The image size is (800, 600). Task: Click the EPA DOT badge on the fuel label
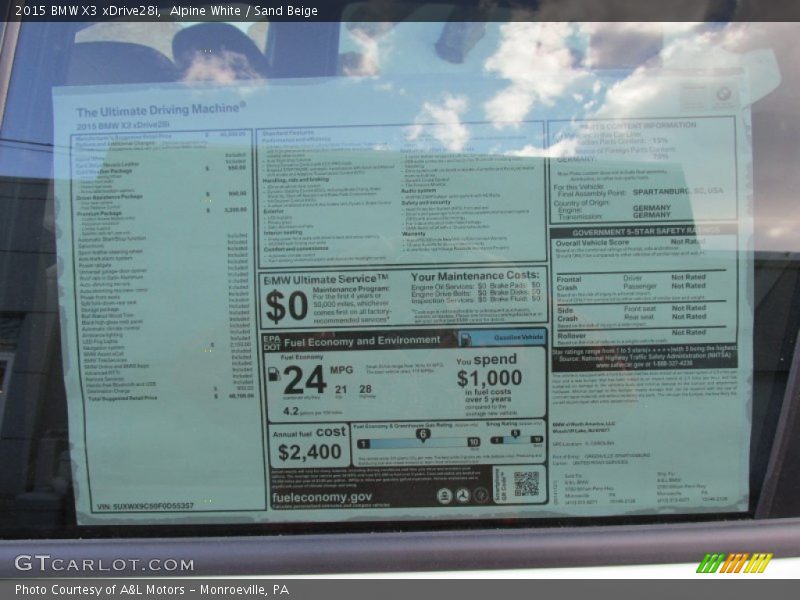271,341
